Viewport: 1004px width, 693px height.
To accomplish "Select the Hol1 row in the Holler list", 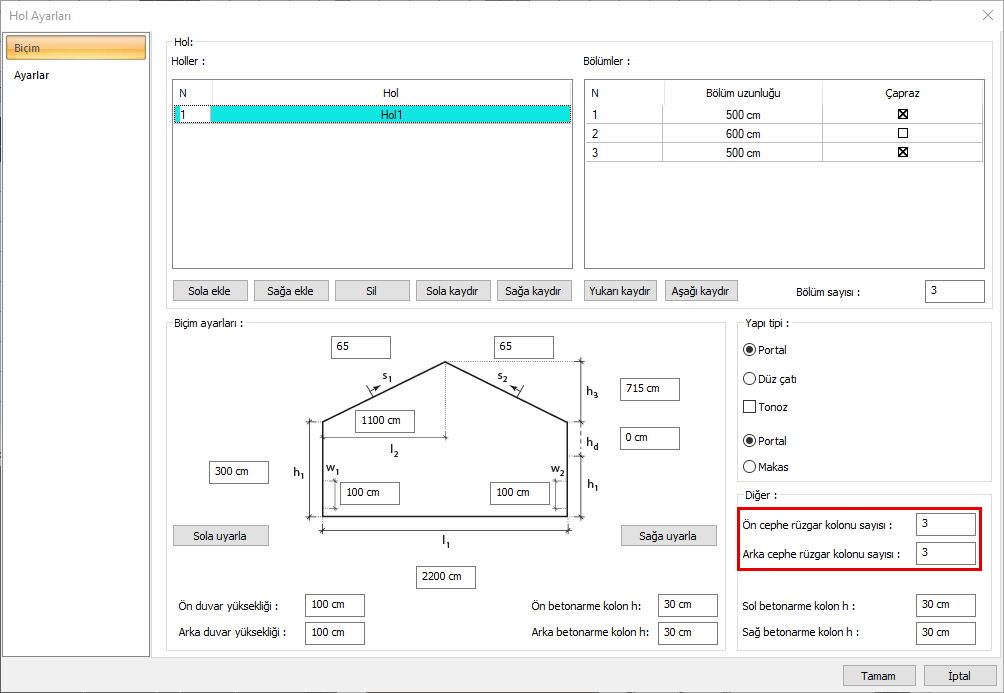I will [x=390, y=115].
